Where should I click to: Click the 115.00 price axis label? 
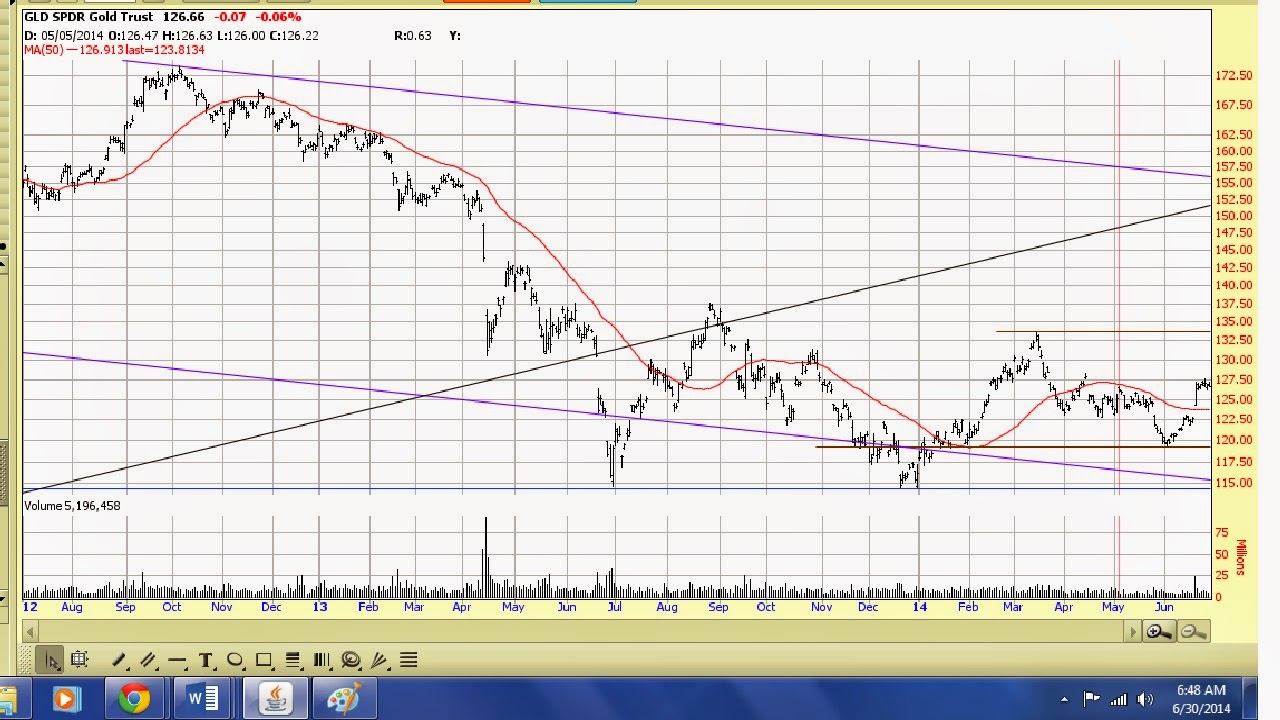[x=1233, y=483]
